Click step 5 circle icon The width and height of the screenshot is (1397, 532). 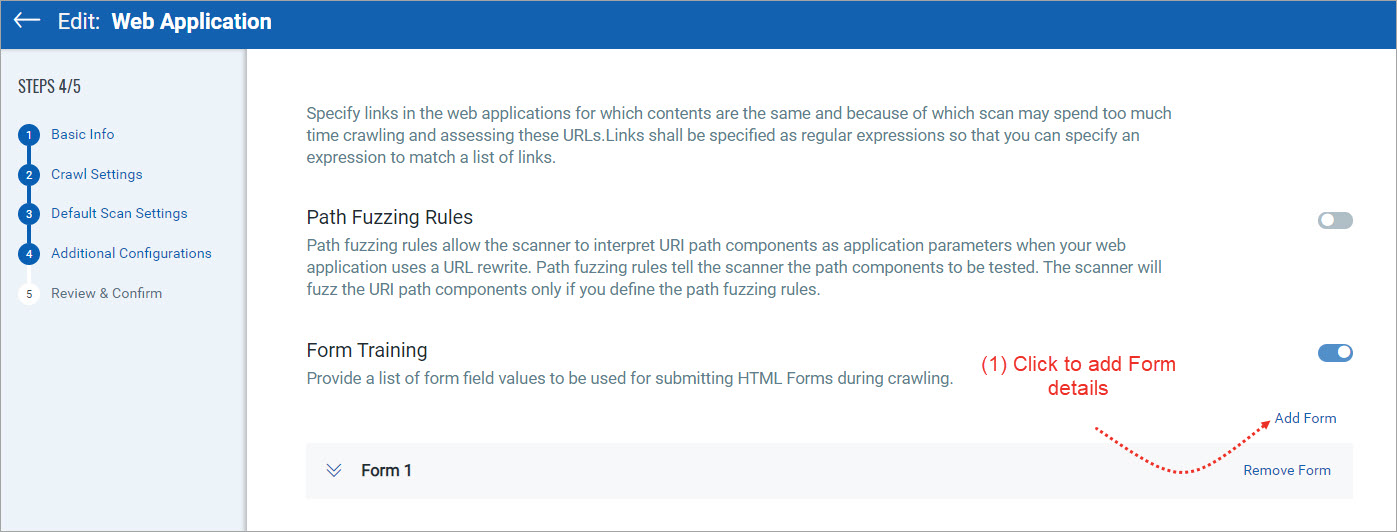(29, 294)
